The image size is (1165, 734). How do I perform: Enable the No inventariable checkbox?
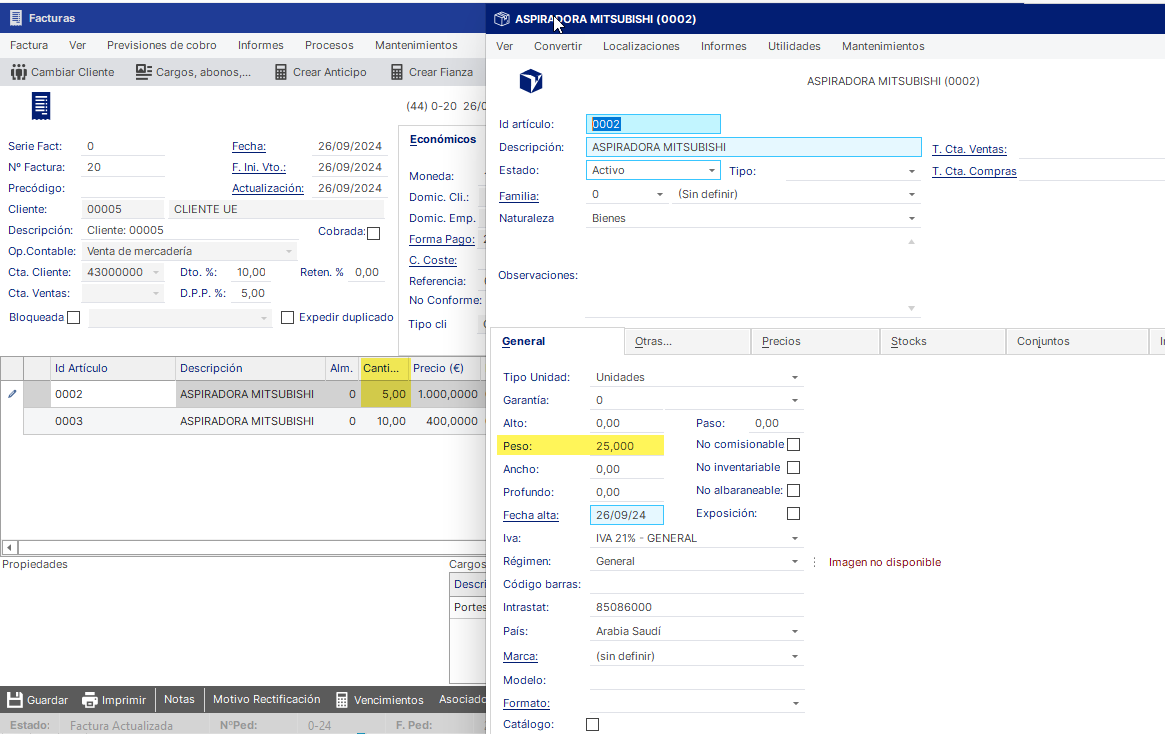(794, 468)
